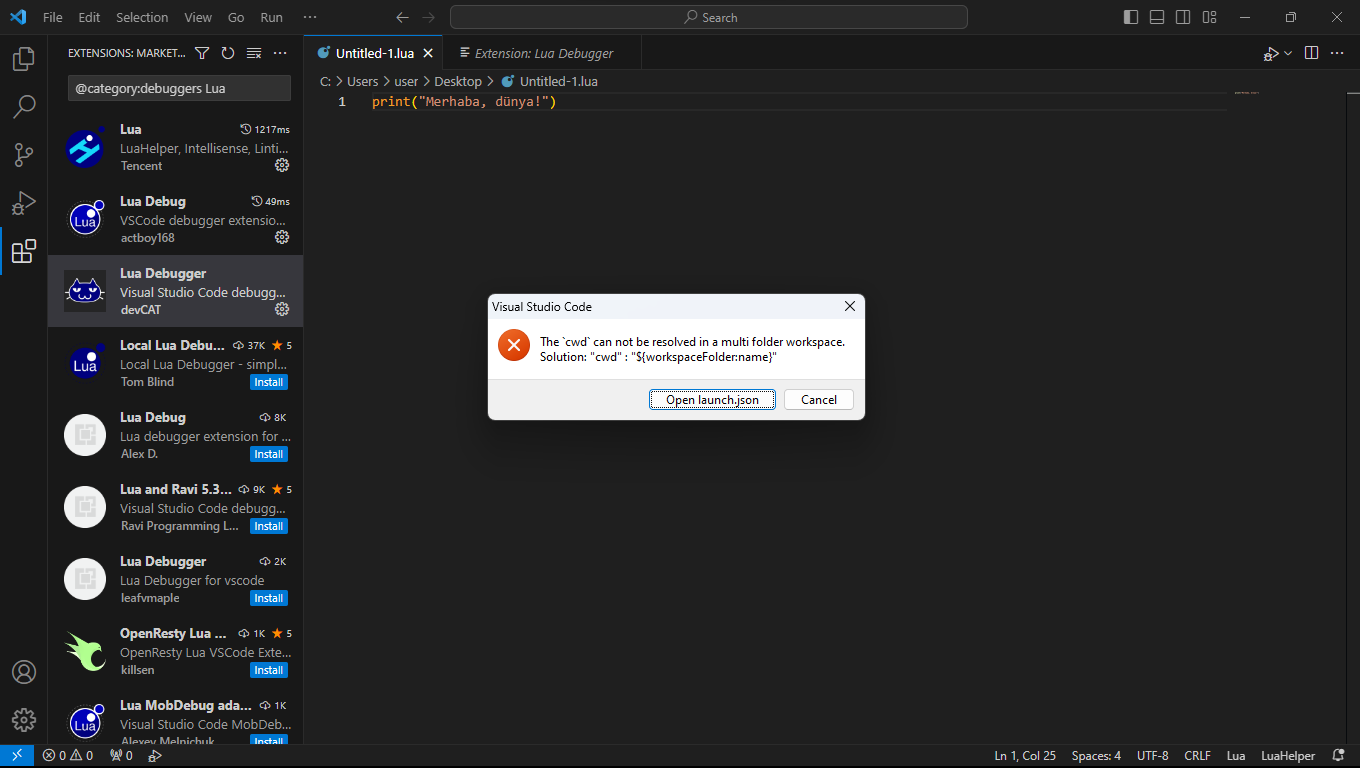Open the File menu
1360x768 pixels.
(53, 17)
